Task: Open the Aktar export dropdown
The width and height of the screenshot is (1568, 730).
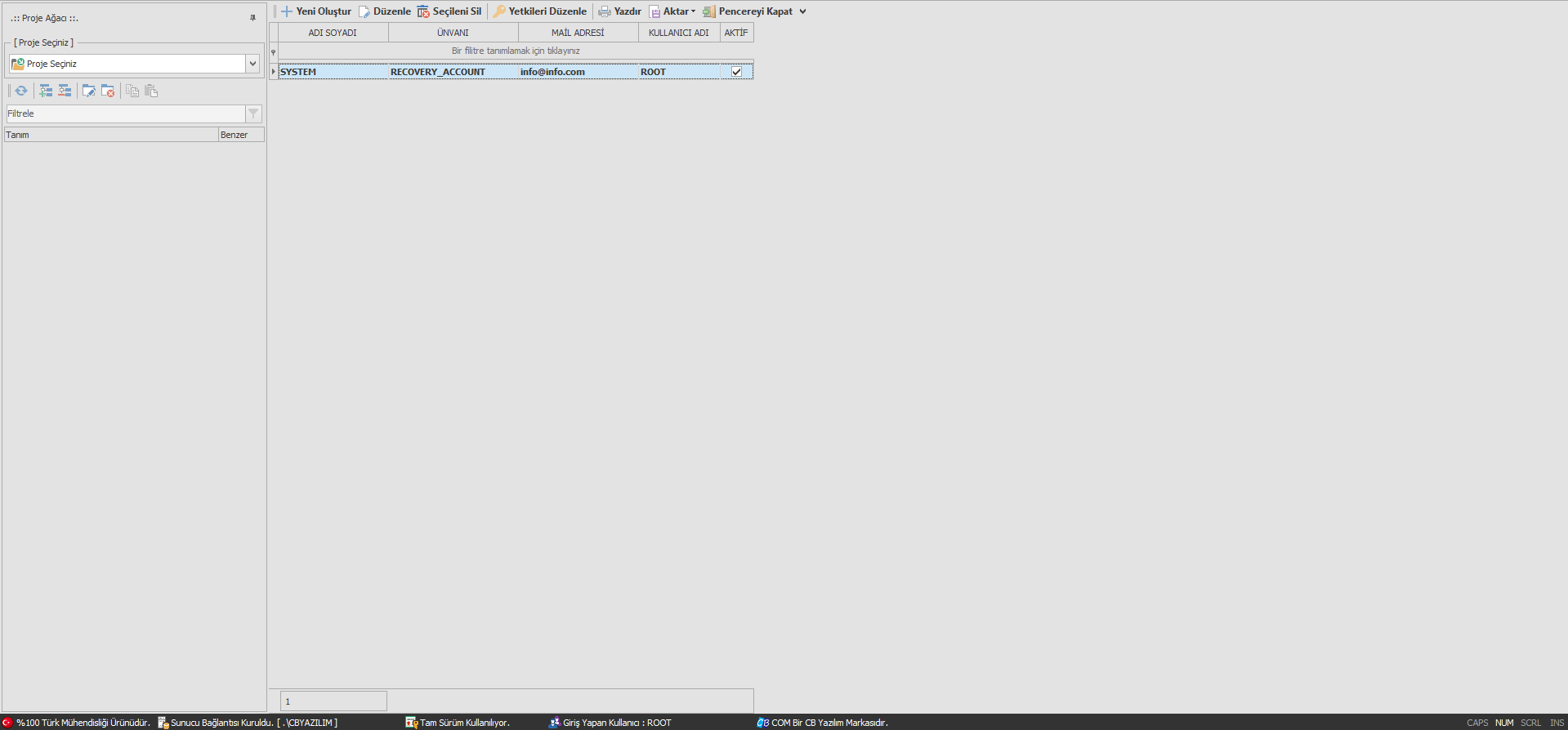Action: tap(672, 11)
